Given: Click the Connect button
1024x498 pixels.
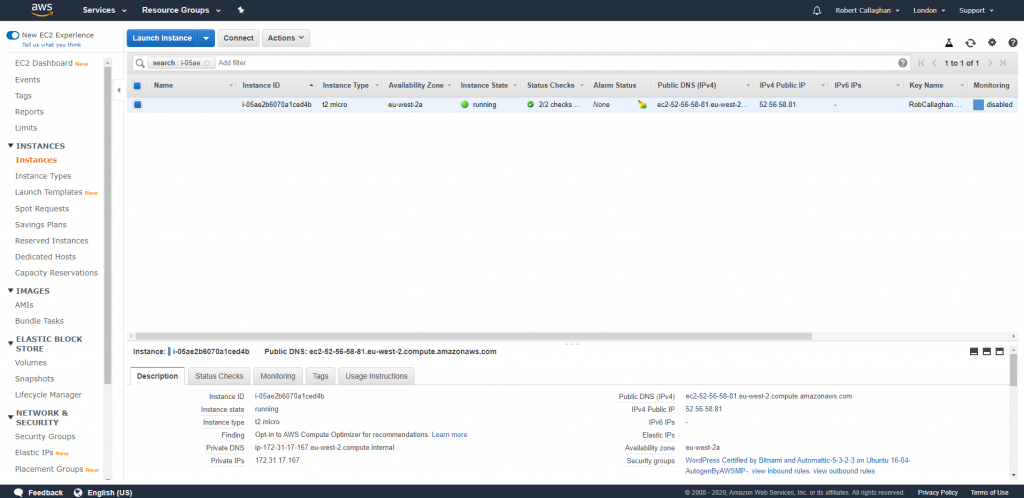Looking at the screenshot, I should [238, 38].
